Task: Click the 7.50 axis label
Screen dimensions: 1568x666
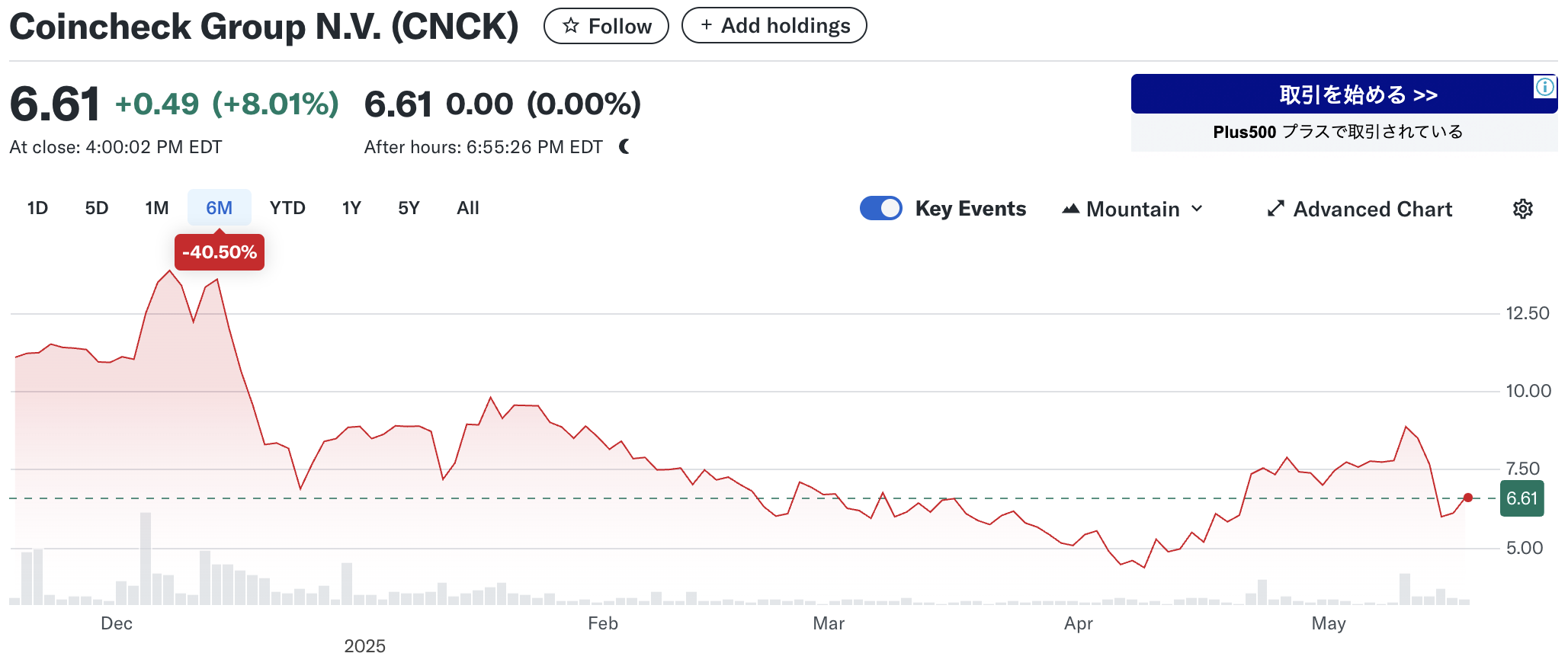Action: pos(1522,469)
